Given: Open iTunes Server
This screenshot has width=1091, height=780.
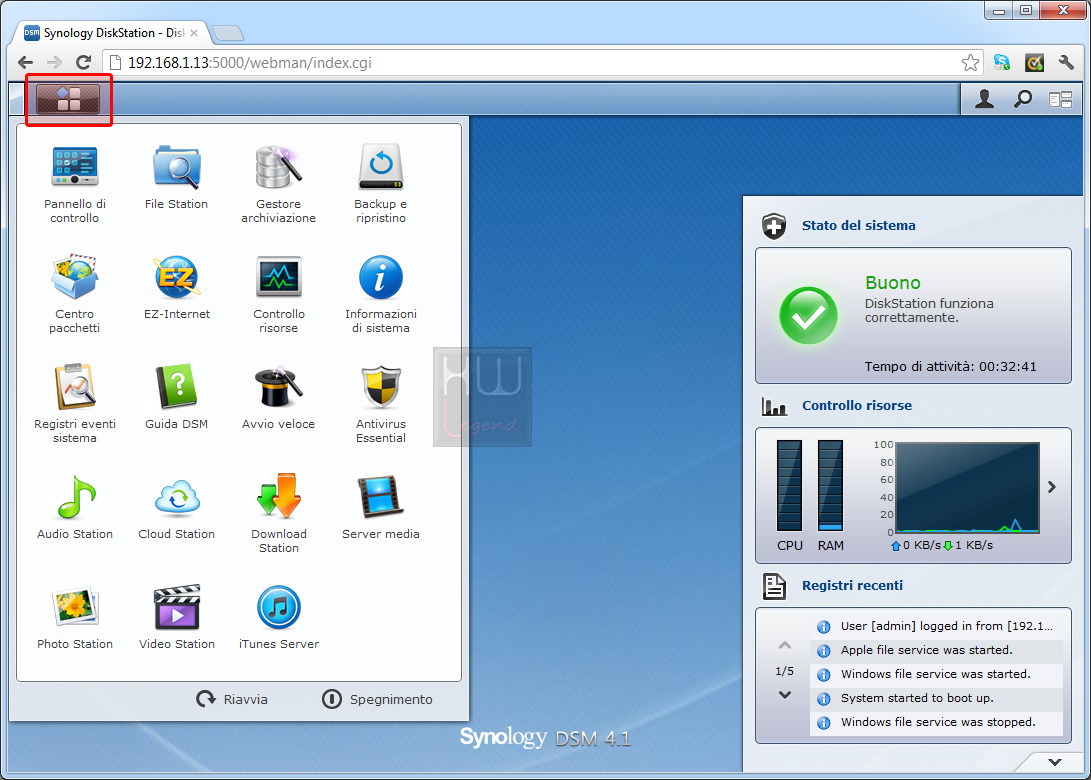Looking at the screenshot, I should 278,616.
